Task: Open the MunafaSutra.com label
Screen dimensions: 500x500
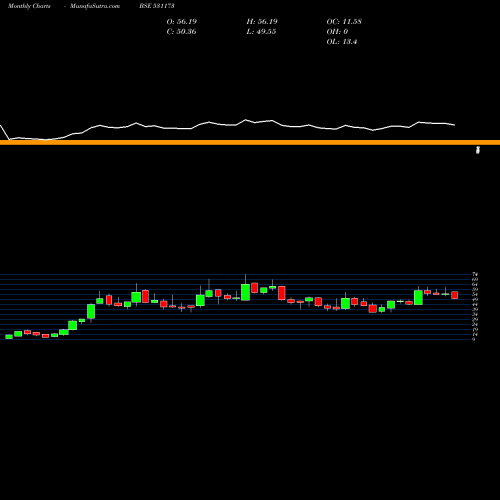Action: pos(95,6)
